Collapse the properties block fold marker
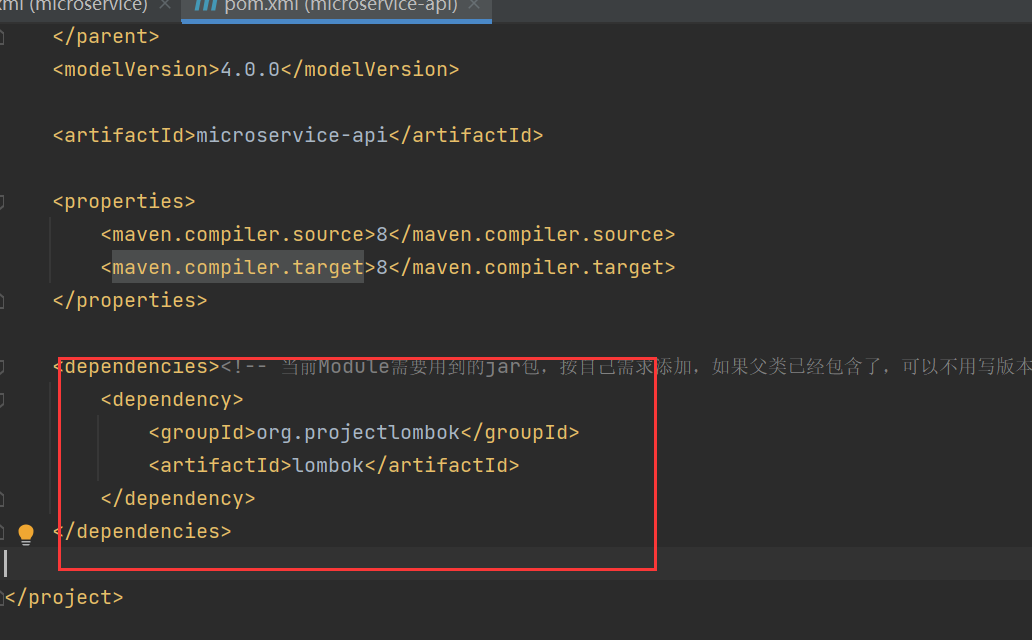 pyautogui.click(x=2, y=201)
